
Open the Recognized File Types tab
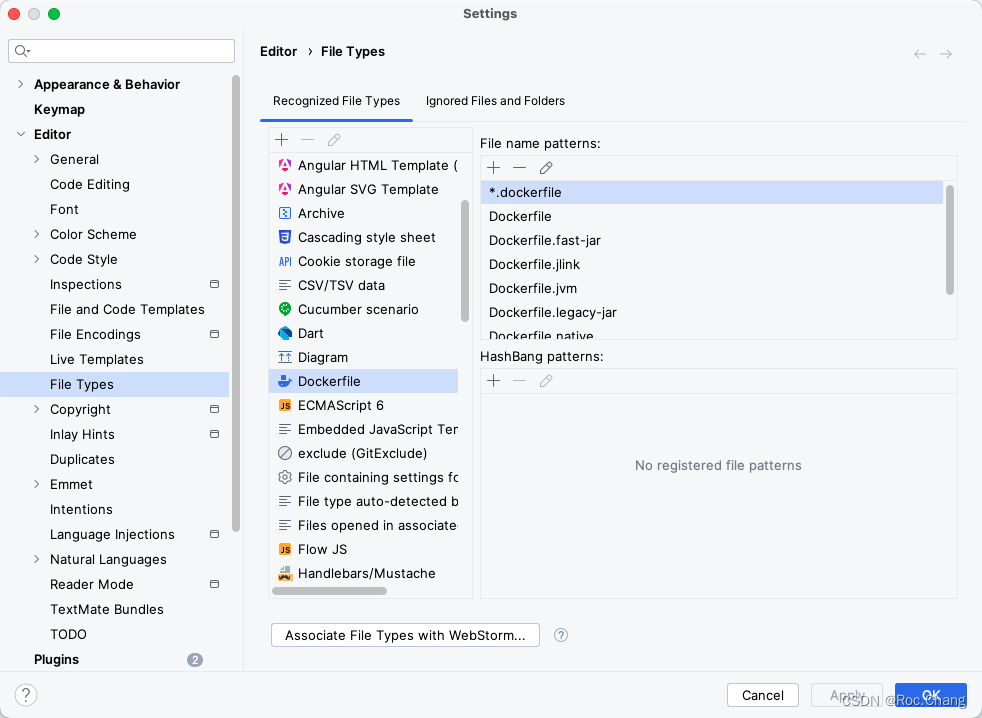pyautogui.click(x=336, y=101)
